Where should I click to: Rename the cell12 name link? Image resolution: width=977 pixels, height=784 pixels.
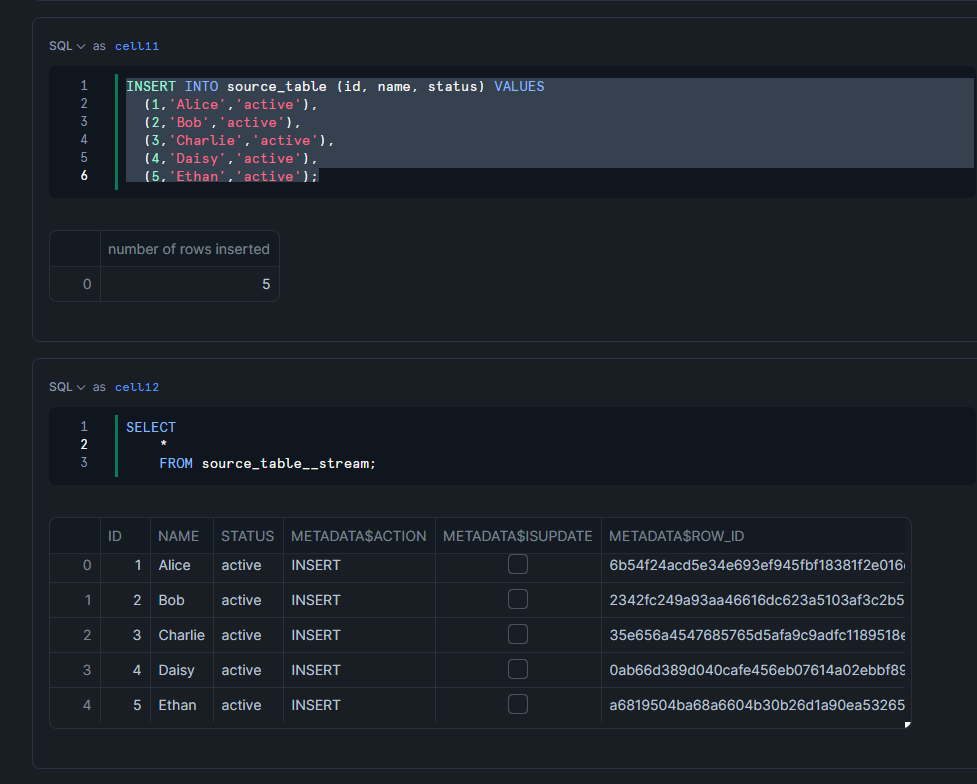coord(136,387)
